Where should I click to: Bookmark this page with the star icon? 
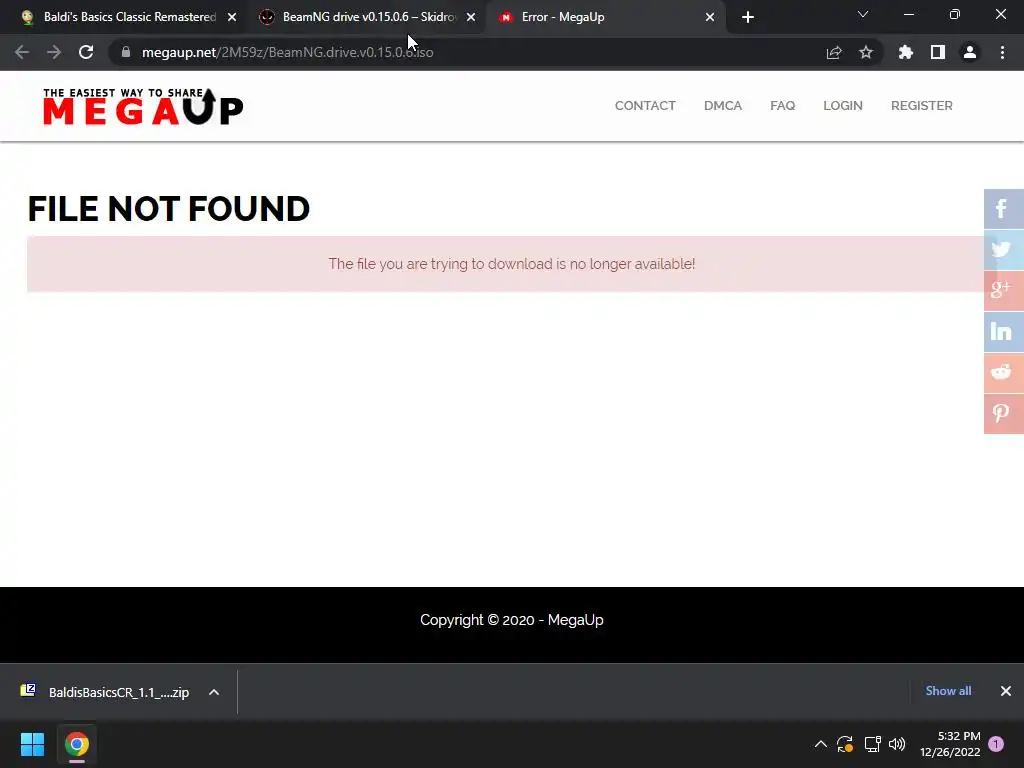tap(865, 52)
